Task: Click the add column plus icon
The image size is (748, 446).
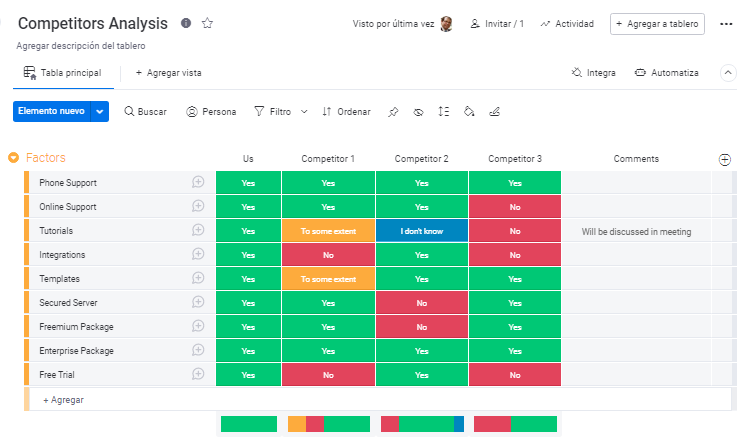Action: click(x=725, y=159)
